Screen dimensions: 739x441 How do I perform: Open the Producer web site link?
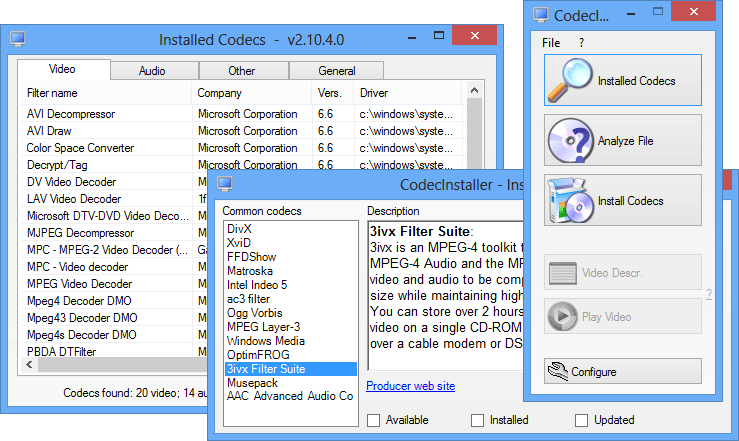411,386
